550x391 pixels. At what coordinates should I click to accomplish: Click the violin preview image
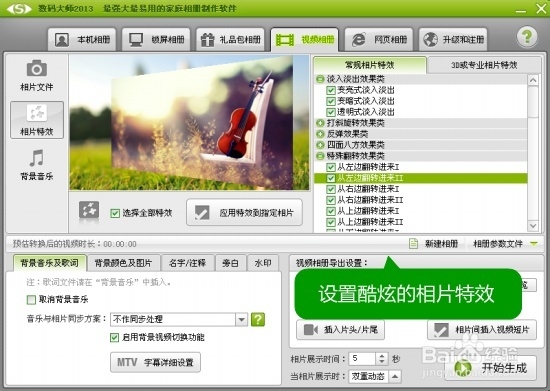(x=189, y=122)
